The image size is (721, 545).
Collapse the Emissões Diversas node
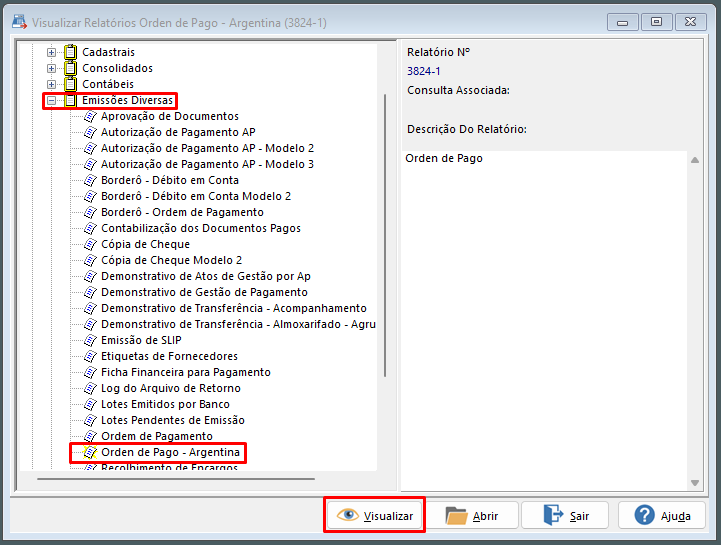click(52, 100)
